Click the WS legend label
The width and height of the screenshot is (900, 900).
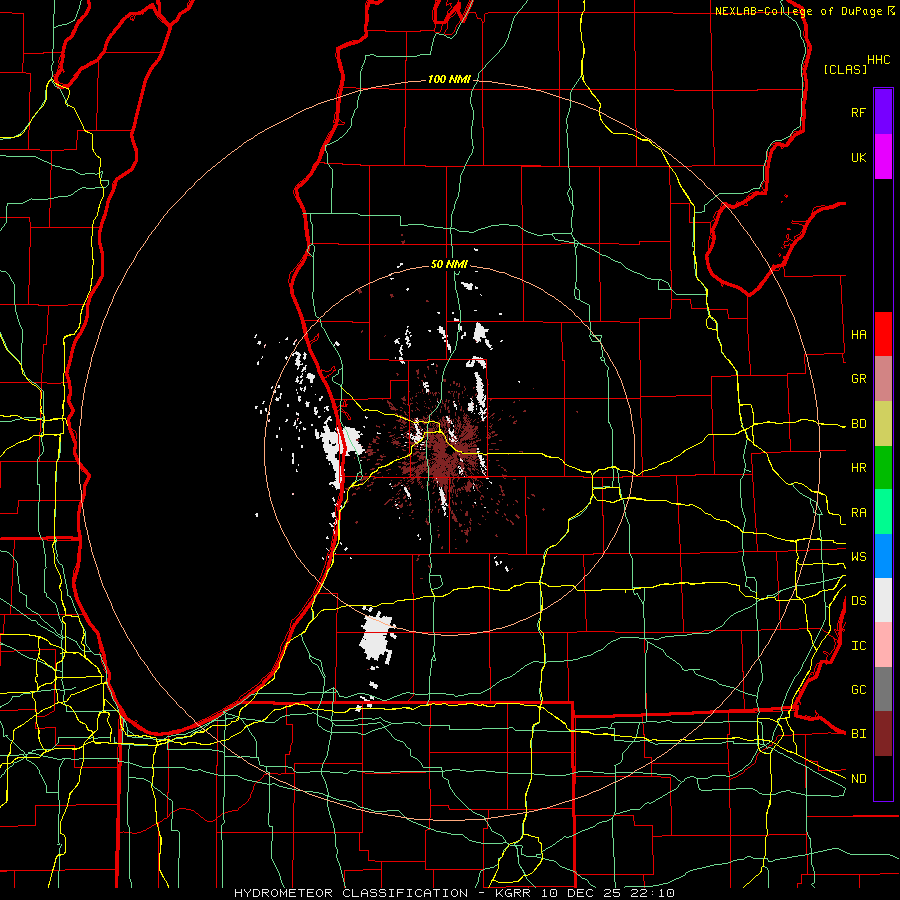(858, 557)
